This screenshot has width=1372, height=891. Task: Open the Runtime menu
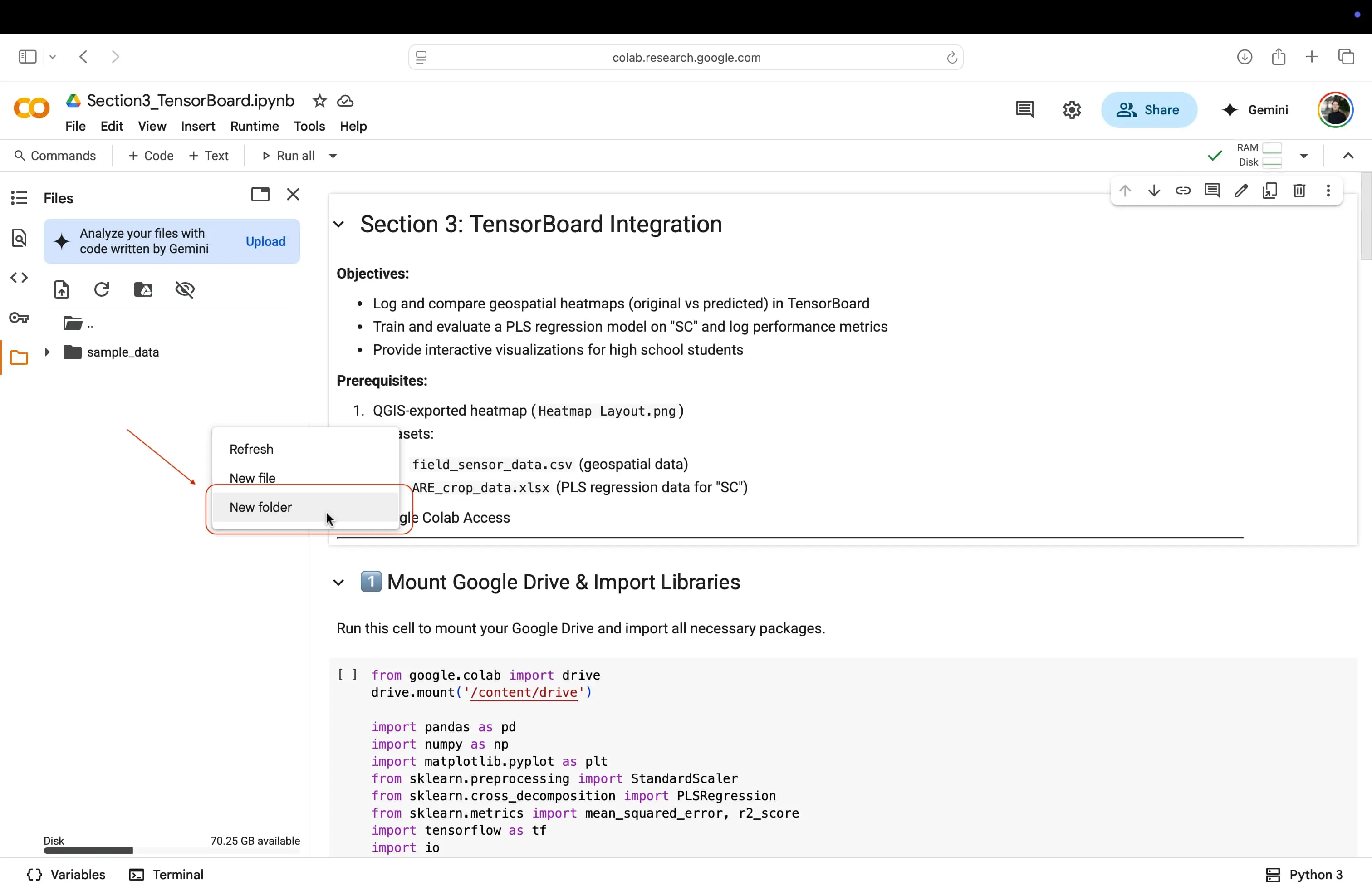point(255,126)
